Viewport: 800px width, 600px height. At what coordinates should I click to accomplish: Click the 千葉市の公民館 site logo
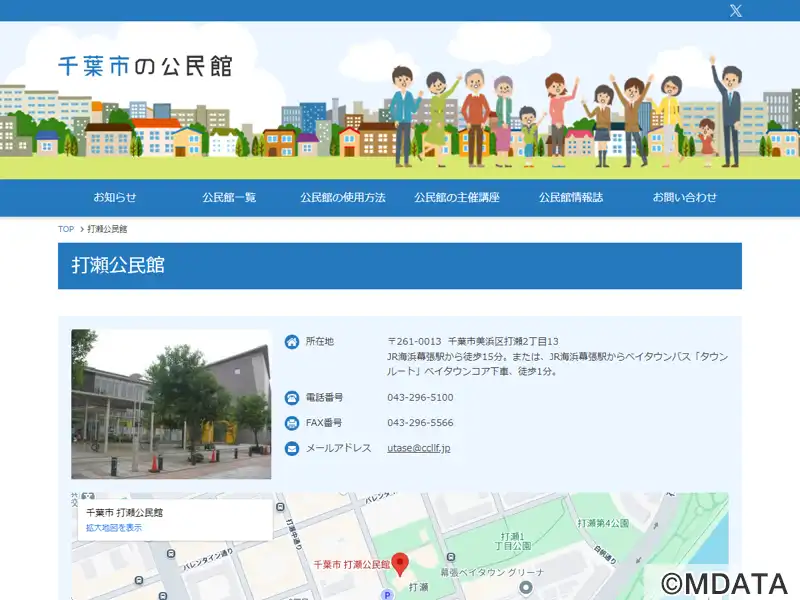(145, 66)
